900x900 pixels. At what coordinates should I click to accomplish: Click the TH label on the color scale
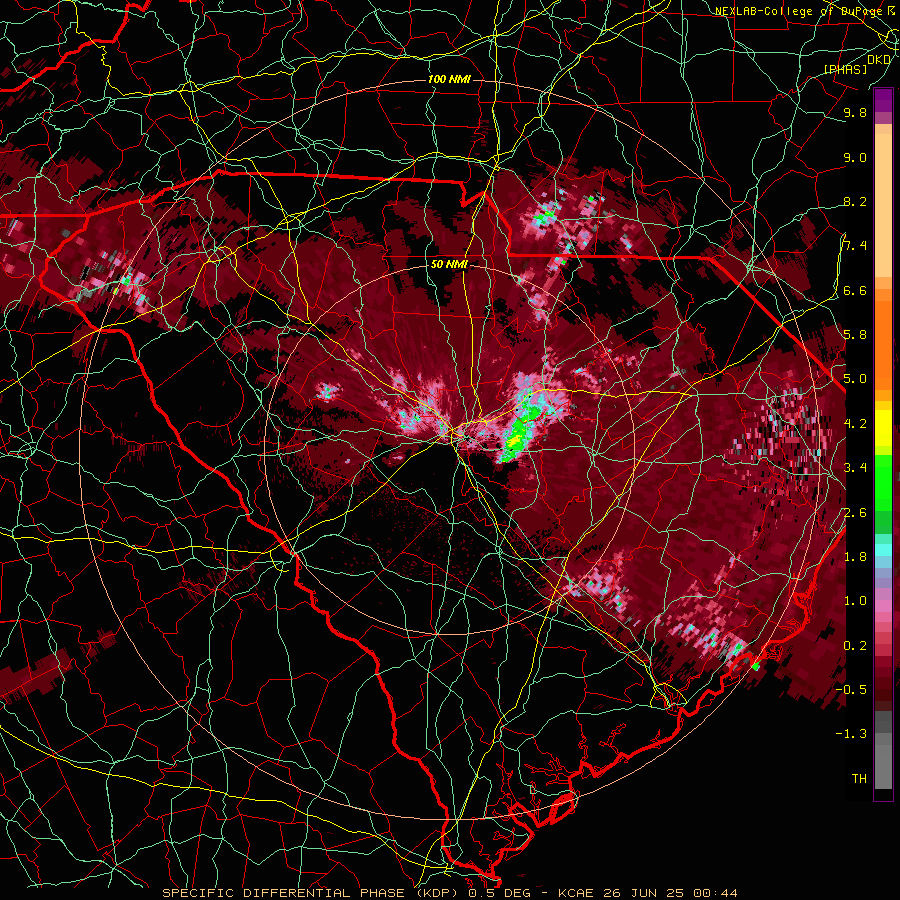coord(859,778)
